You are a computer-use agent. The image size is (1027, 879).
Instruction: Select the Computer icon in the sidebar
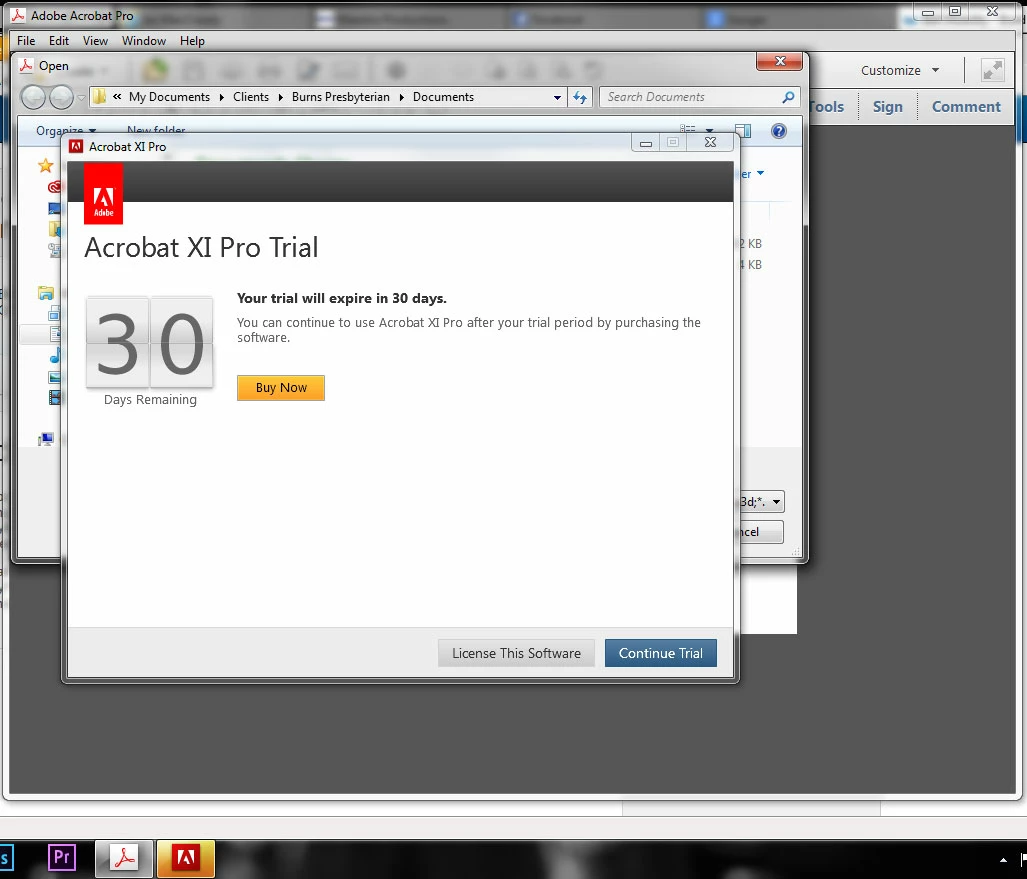pyautogui.click(x=46, y=439)
